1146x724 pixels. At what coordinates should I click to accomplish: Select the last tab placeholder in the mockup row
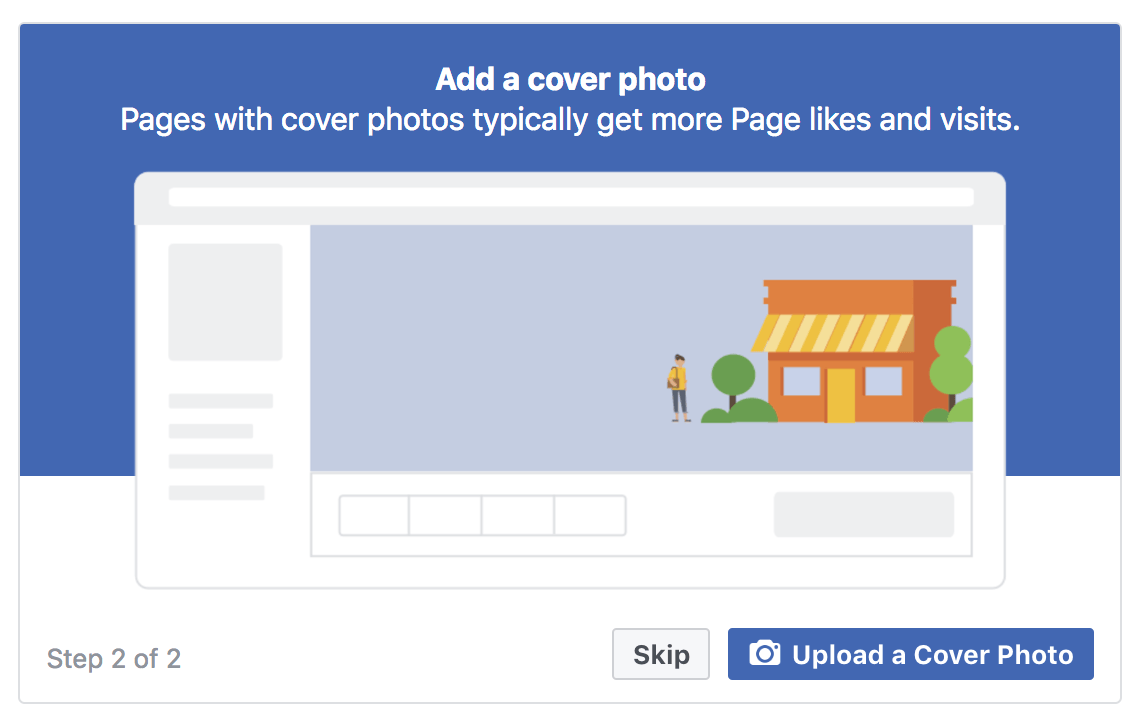coord(590,515)
